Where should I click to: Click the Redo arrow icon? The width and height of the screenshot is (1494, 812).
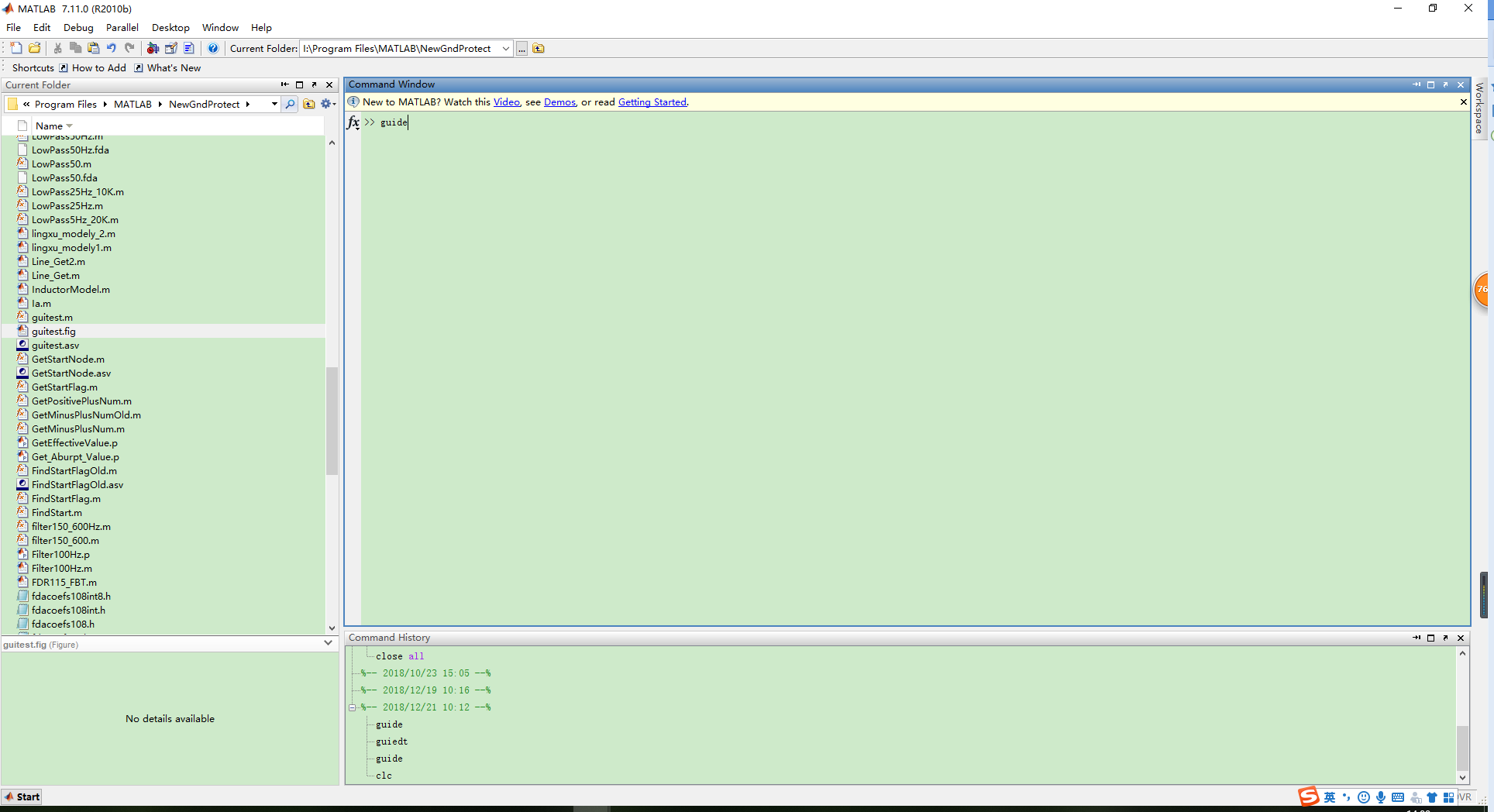tap(129, 48)
